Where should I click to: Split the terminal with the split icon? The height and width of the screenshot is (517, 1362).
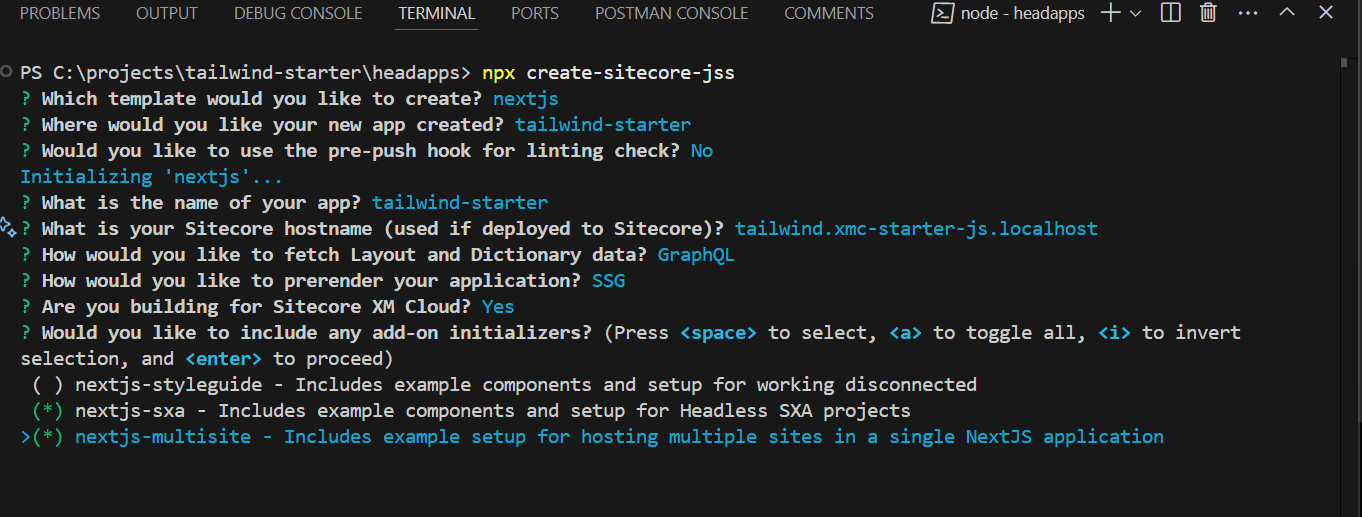[x=1171, y=13]
